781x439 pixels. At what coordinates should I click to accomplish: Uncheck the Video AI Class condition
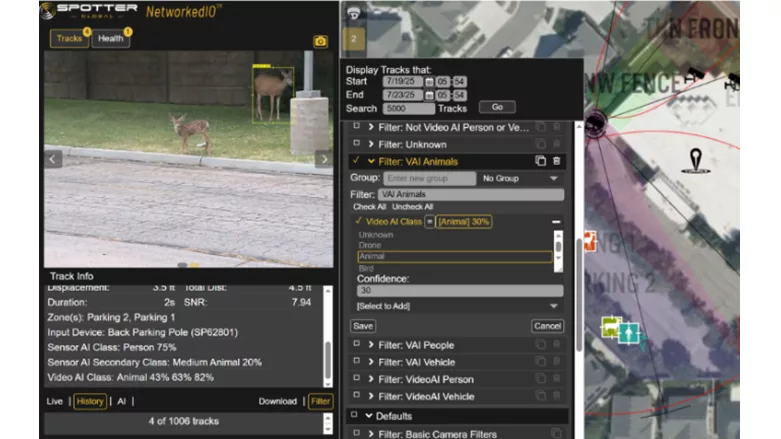pos(358,221)
